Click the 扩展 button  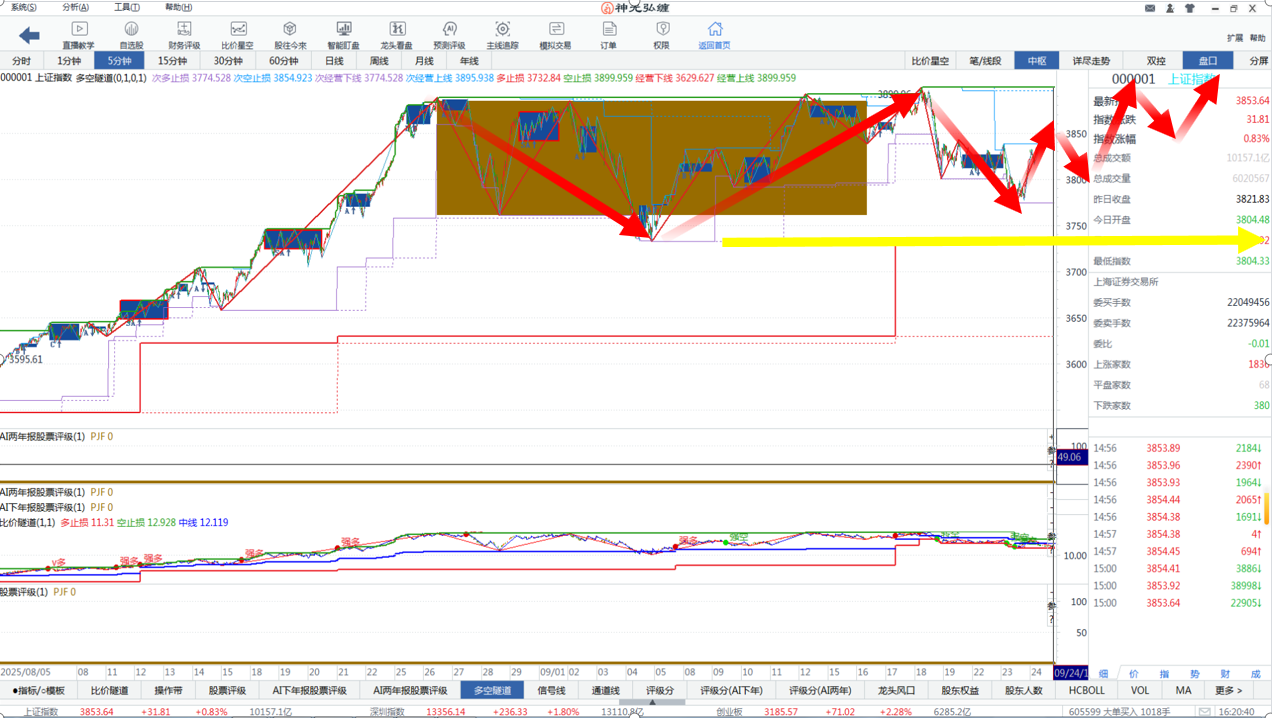coord(1235,38)
